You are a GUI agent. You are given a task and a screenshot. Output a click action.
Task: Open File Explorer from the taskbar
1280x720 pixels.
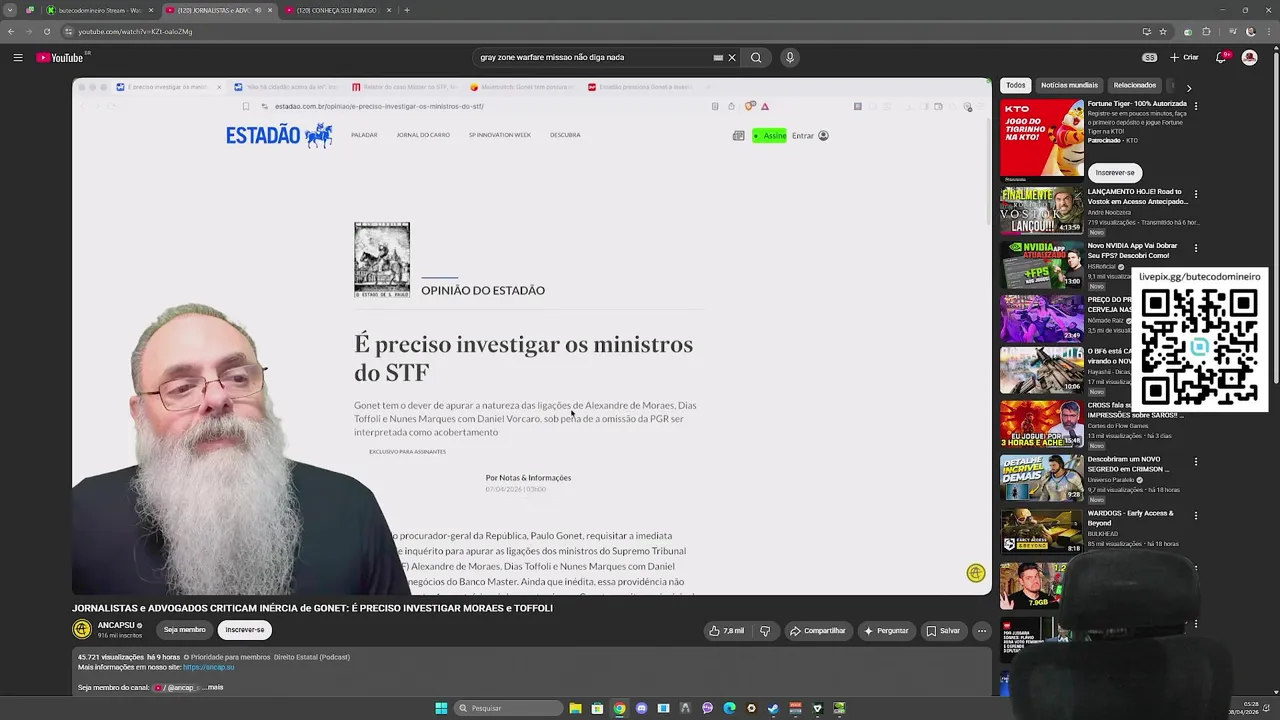[576, 708]
